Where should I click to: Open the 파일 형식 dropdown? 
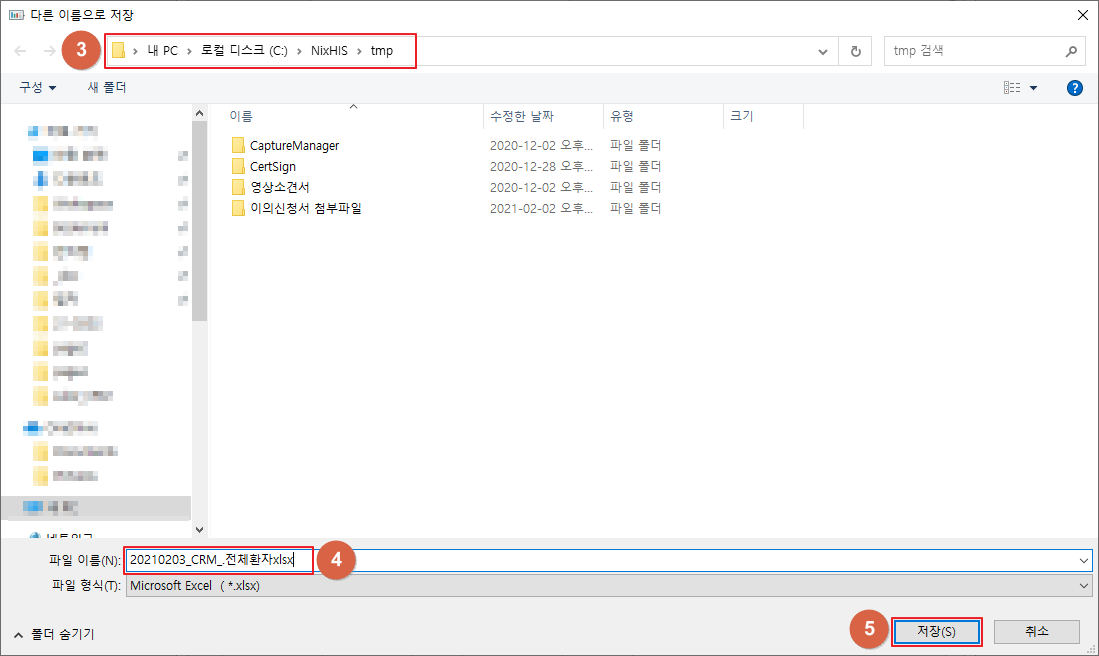(x=1084, y=586)
